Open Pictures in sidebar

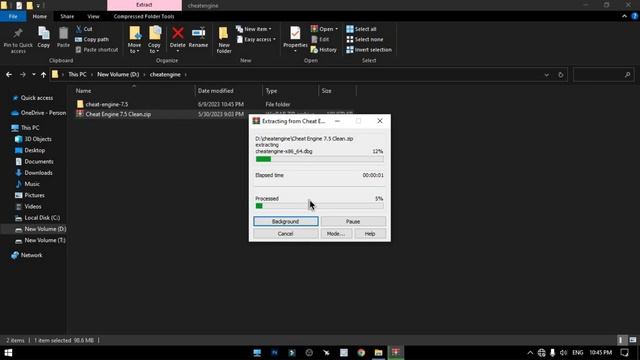click(34, 195)
